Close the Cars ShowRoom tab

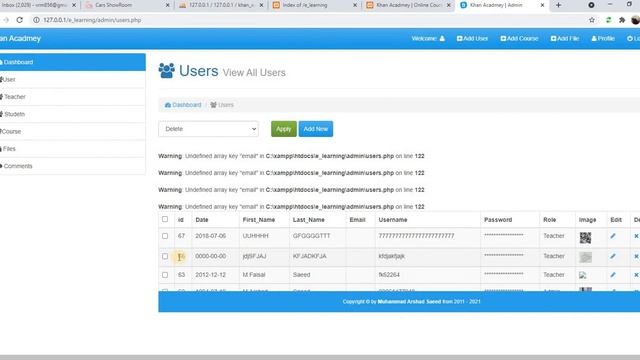167,5
